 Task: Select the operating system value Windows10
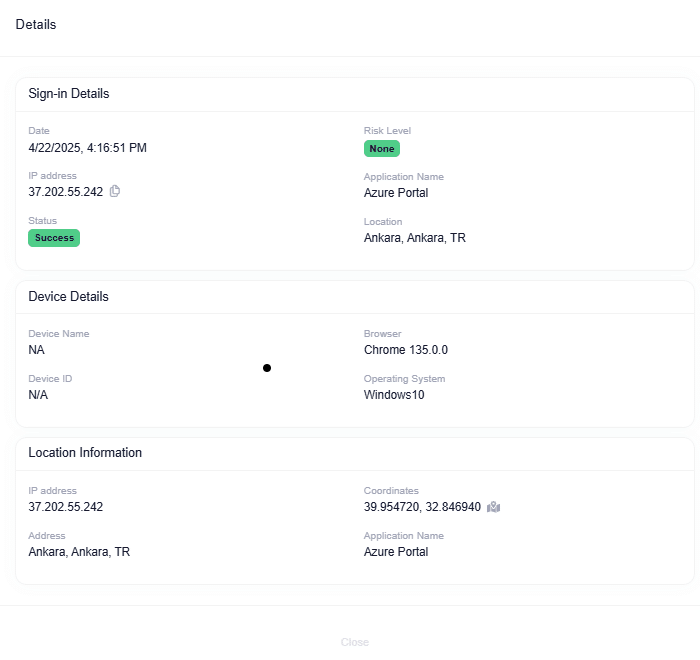coord(393,395)
